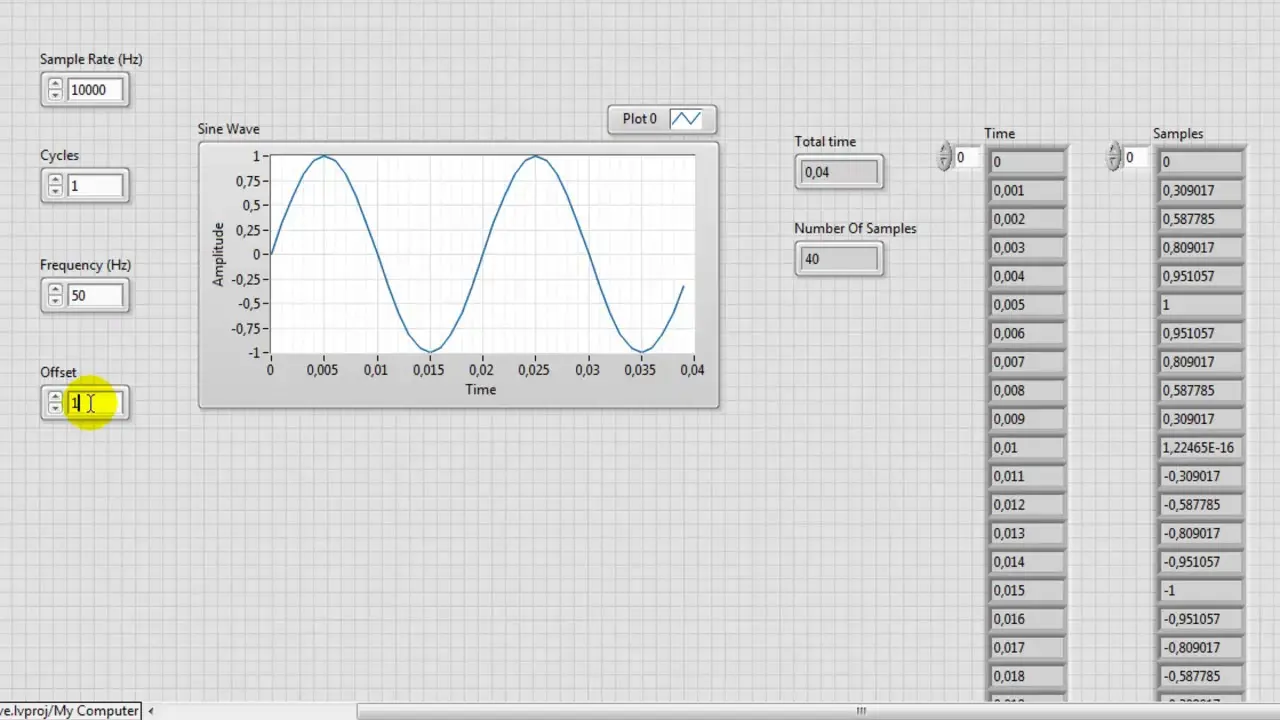Decrement the Offset value using the down arrow
1280x720 pixels.
coord(55,408)
